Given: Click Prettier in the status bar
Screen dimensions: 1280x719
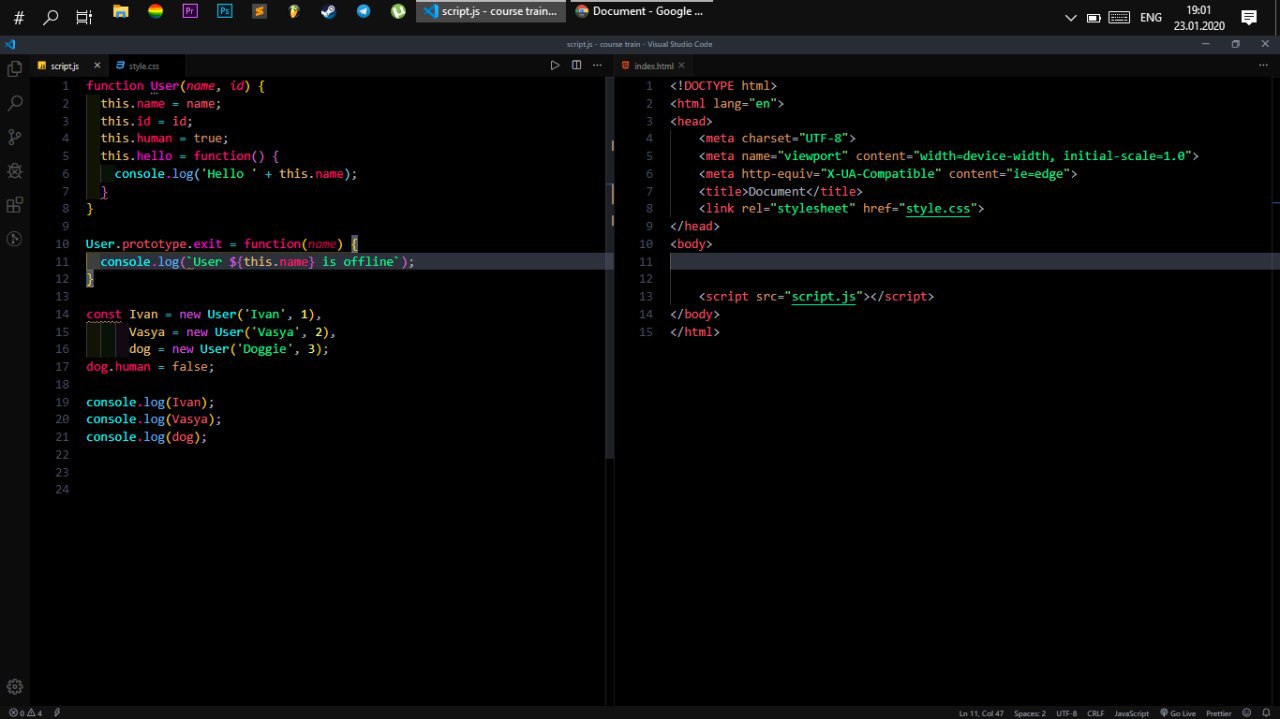Looking at the screenshot, I should (x=1218, y=713).
